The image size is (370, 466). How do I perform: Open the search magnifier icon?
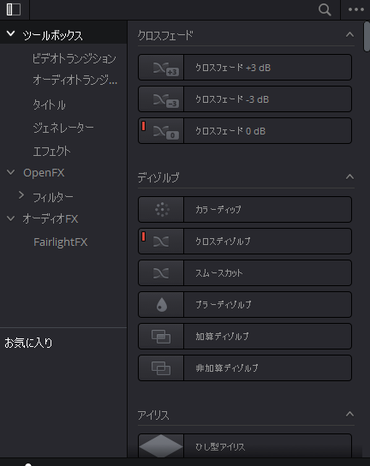click(x=324, y=10)
